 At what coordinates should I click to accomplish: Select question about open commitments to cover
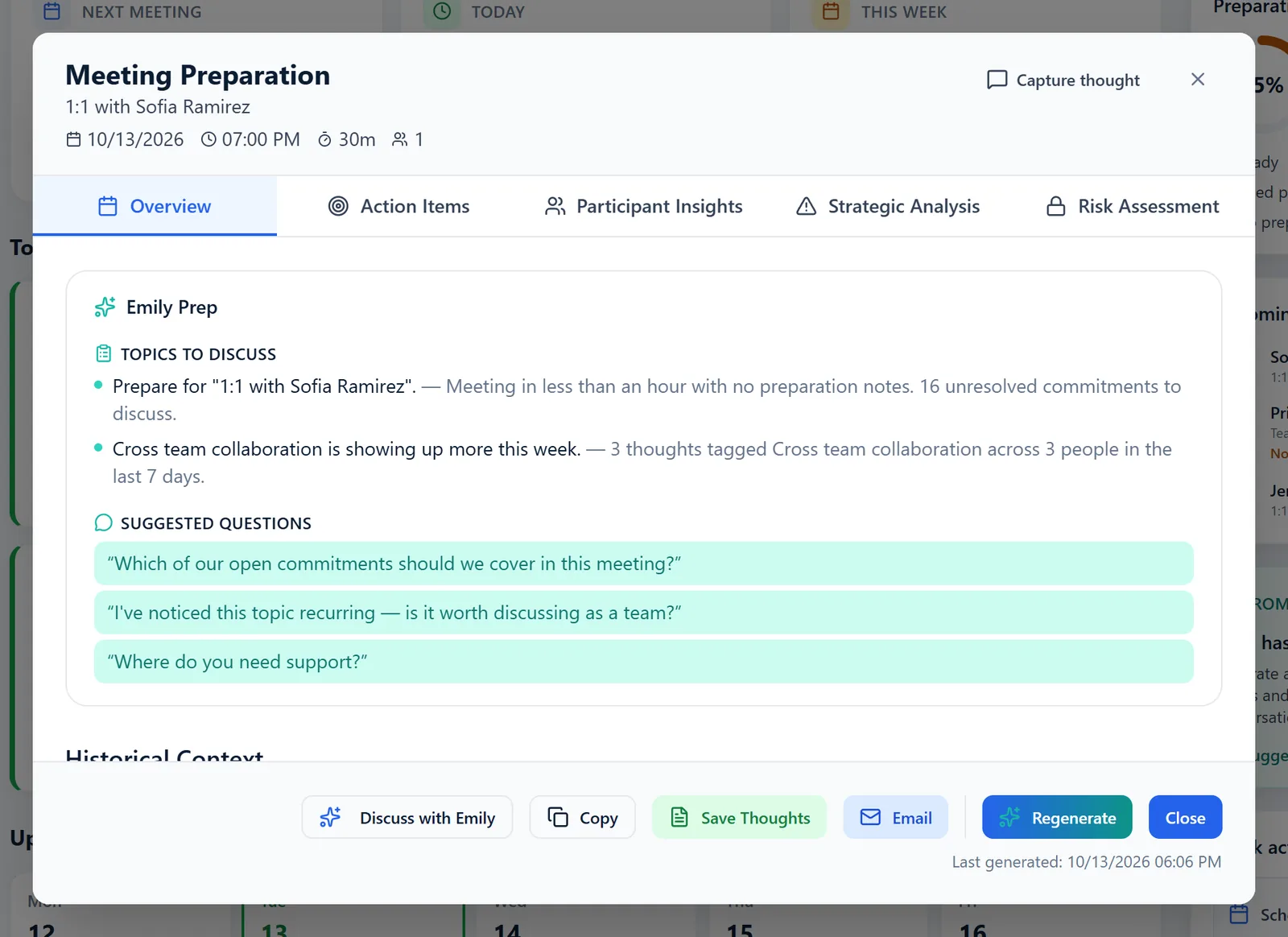pos(643,563)
